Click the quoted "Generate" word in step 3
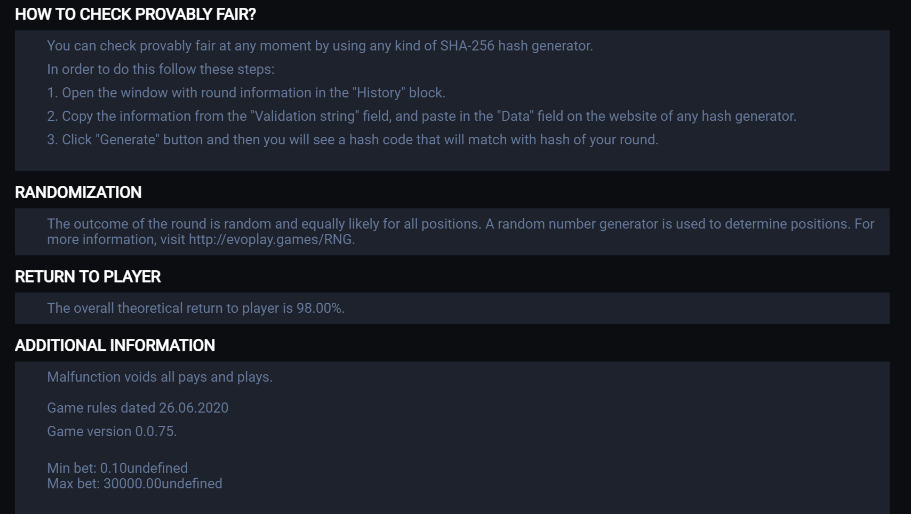 point(128,140)
